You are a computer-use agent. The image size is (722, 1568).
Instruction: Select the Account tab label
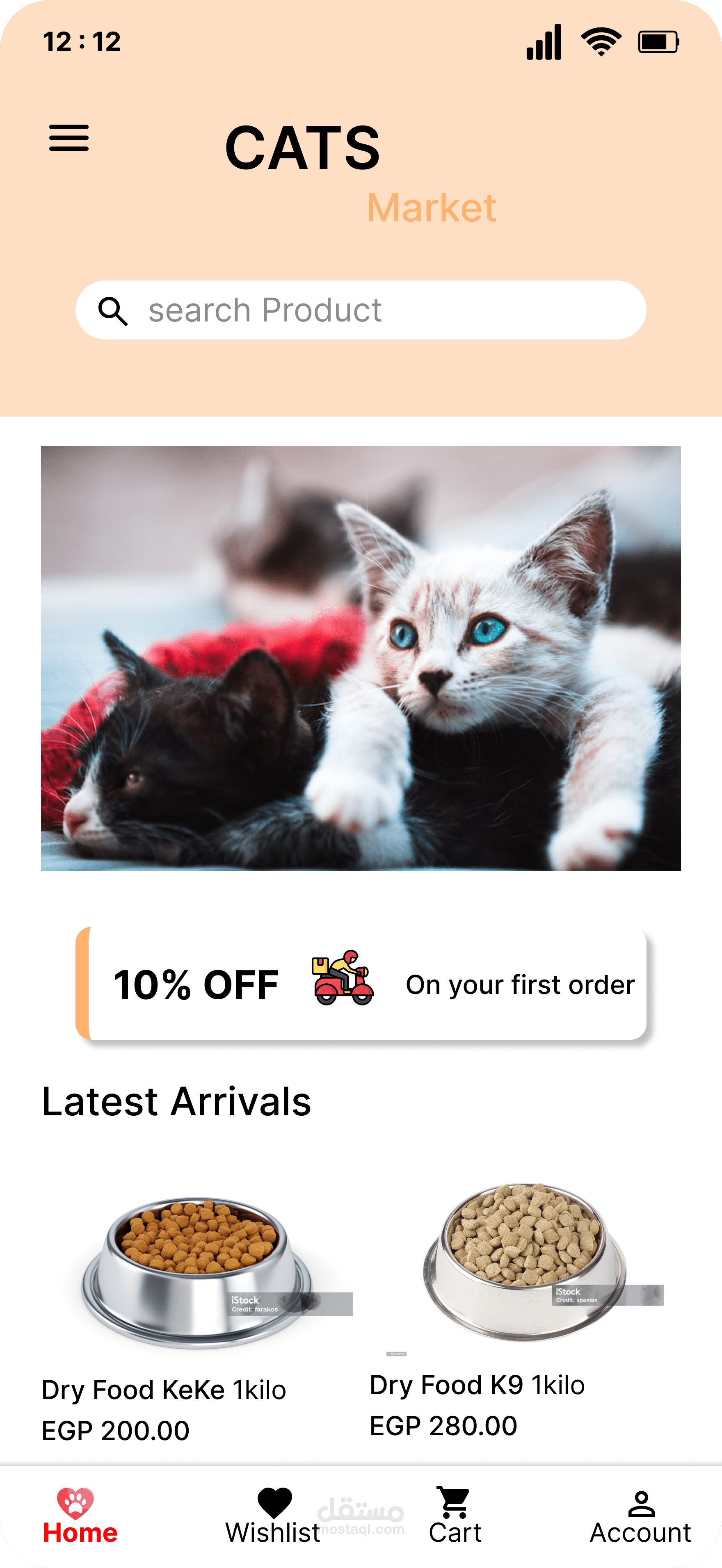[640, 1533]
